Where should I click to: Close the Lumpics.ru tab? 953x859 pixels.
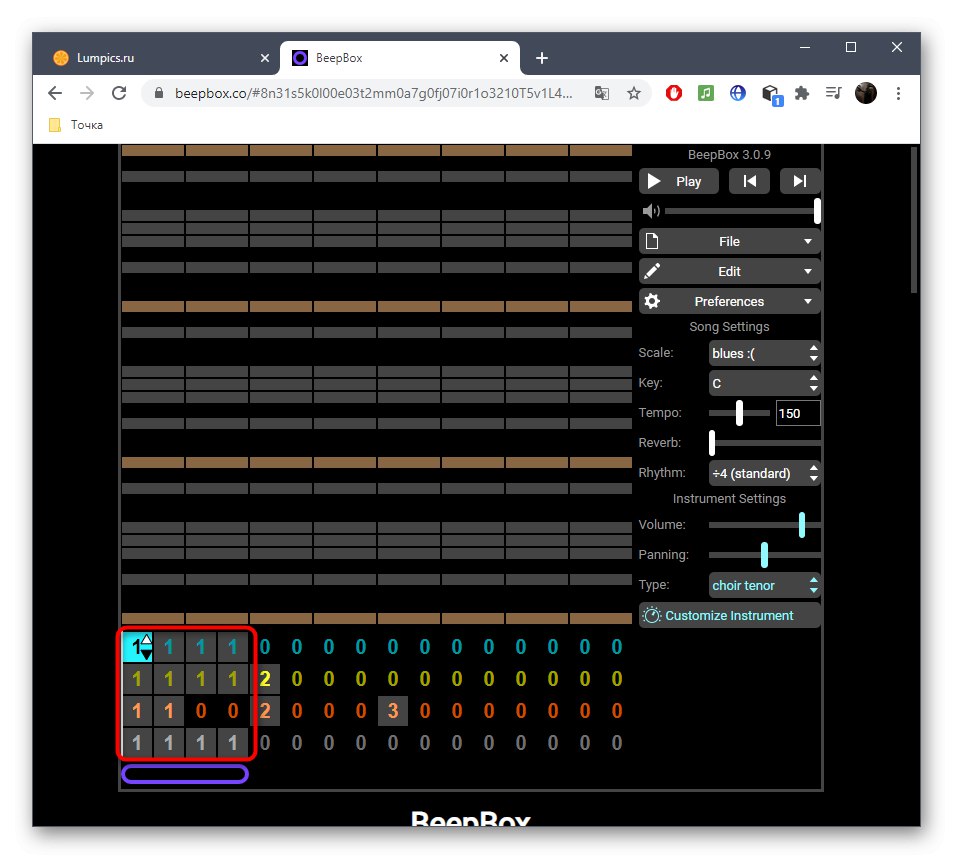(265, 58)
